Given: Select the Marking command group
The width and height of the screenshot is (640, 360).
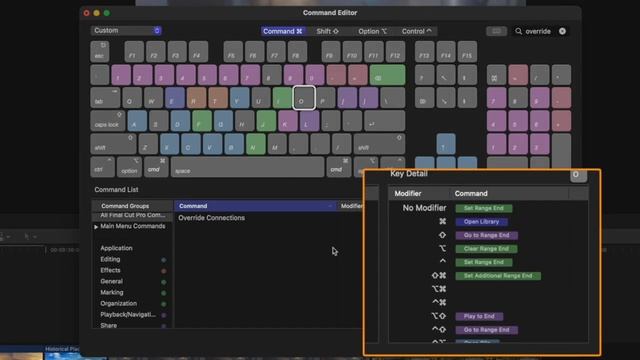Looking at the screenshot, I should coord(112,292).
